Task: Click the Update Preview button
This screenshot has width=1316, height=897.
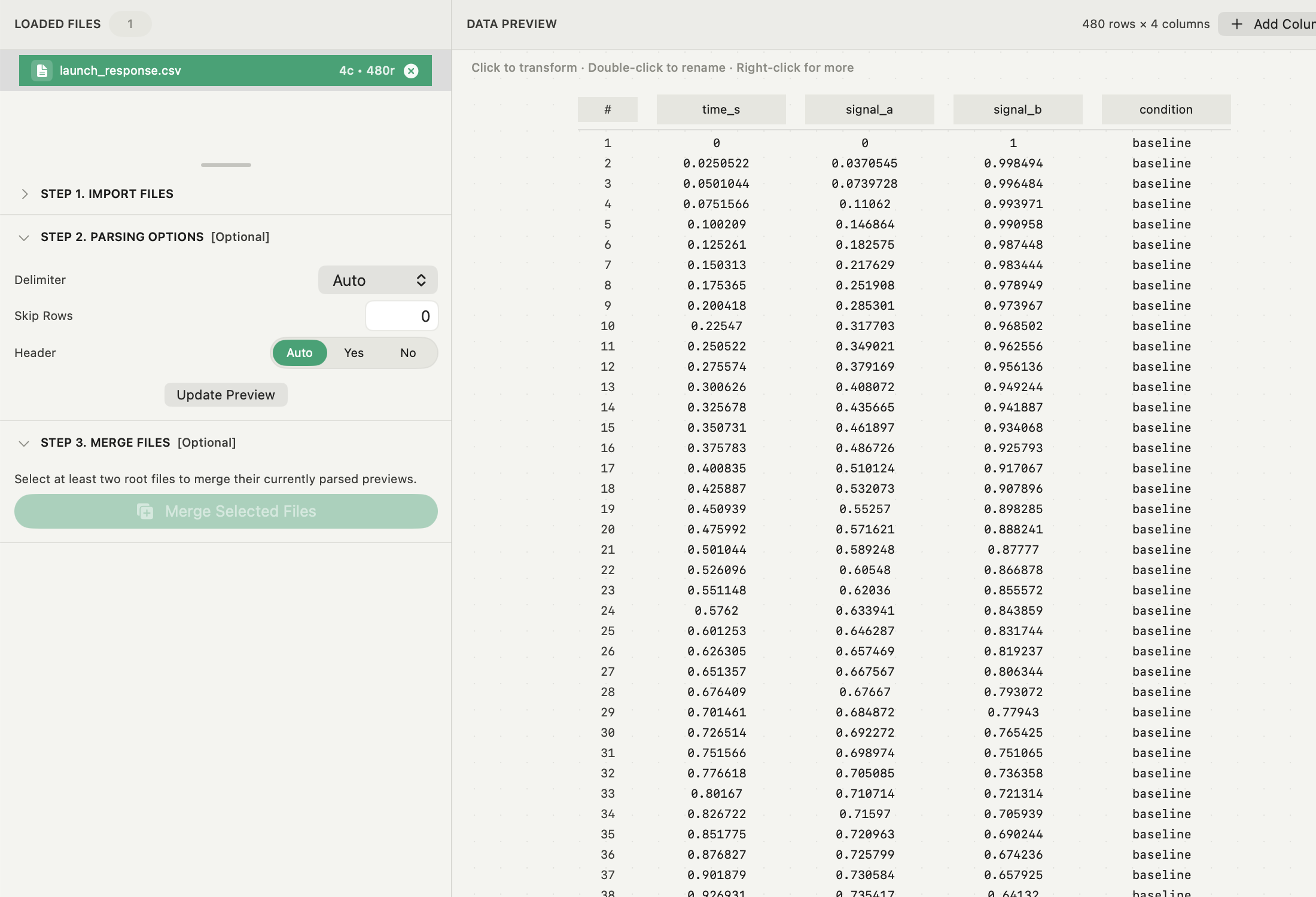Action: point(226,395)
